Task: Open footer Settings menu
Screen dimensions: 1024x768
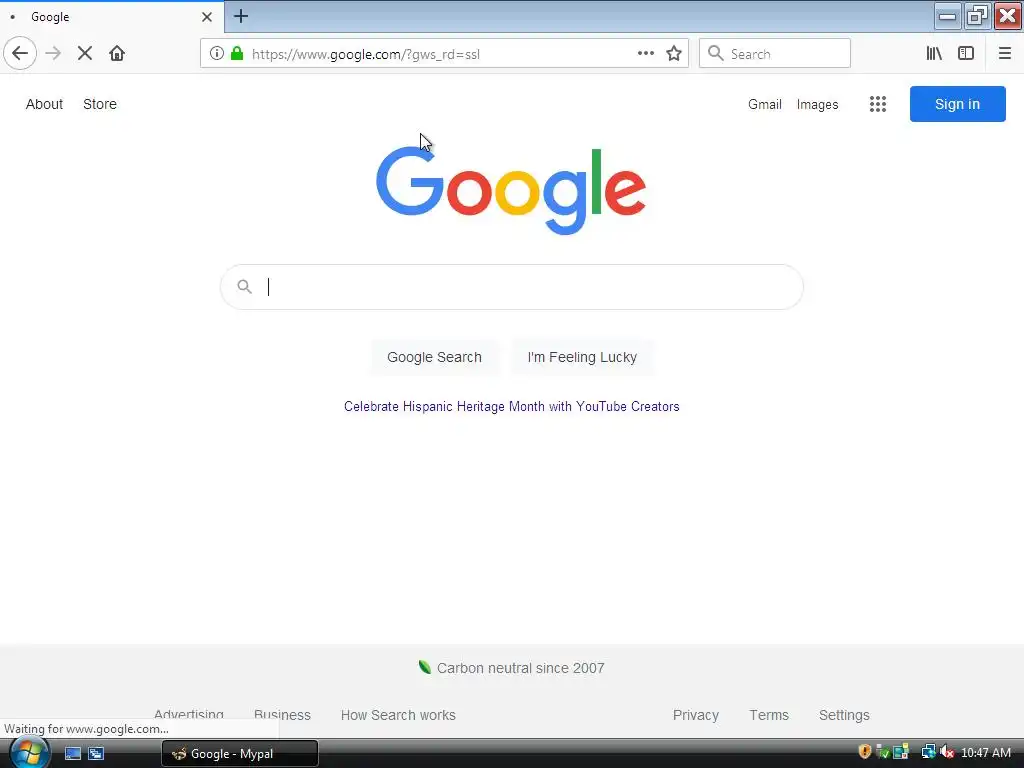Action: point(844,715)
